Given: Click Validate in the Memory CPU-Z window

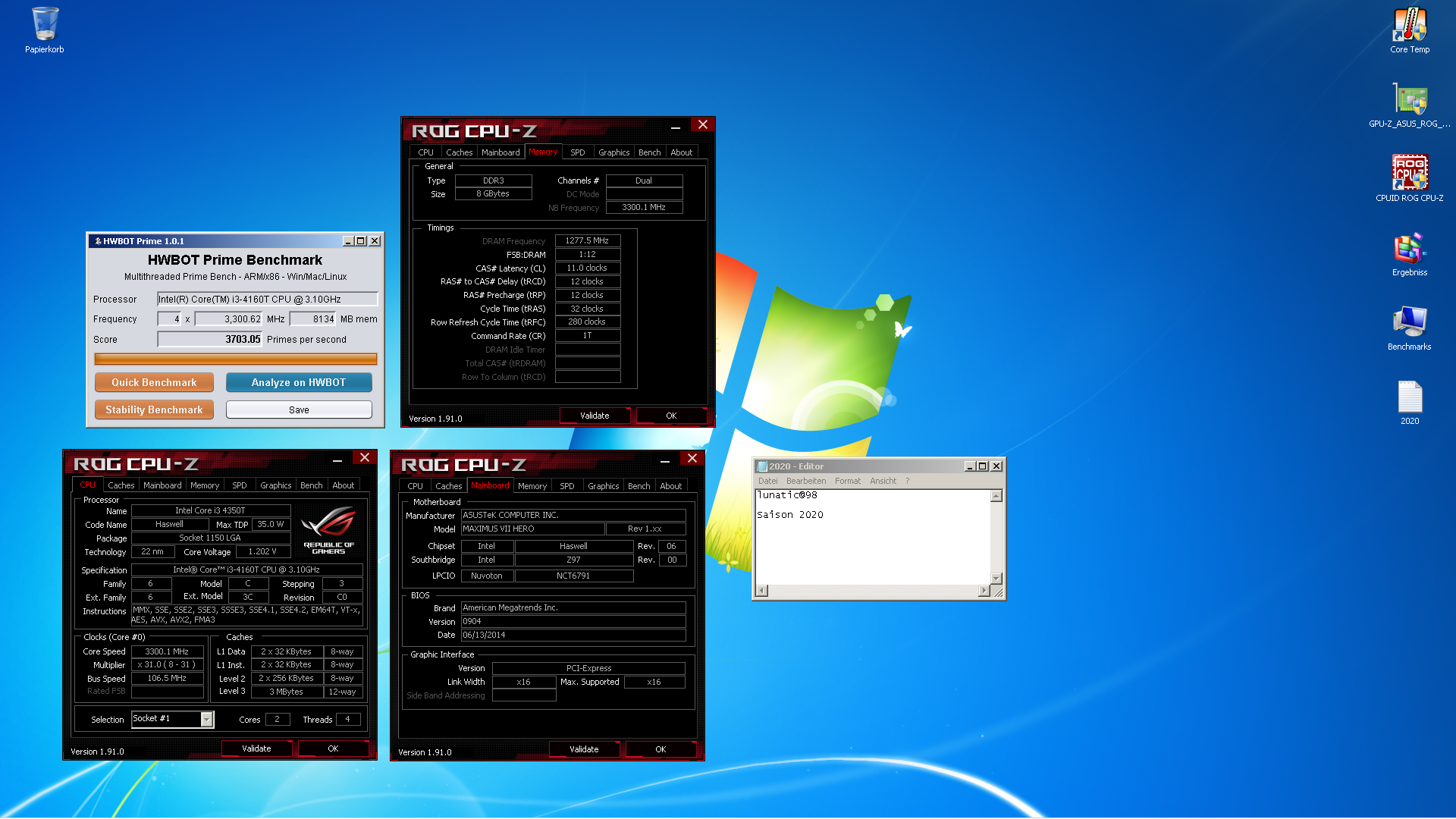Looking at the screenshot, I should (x=595, y=416).
